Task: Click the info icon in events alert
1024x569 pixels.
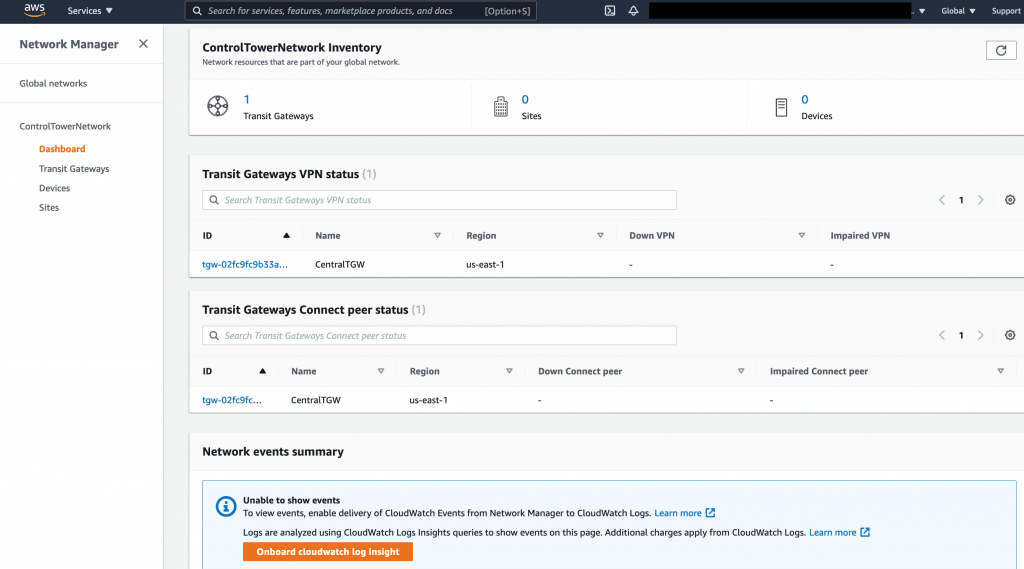Action: (x=226, y=506)
